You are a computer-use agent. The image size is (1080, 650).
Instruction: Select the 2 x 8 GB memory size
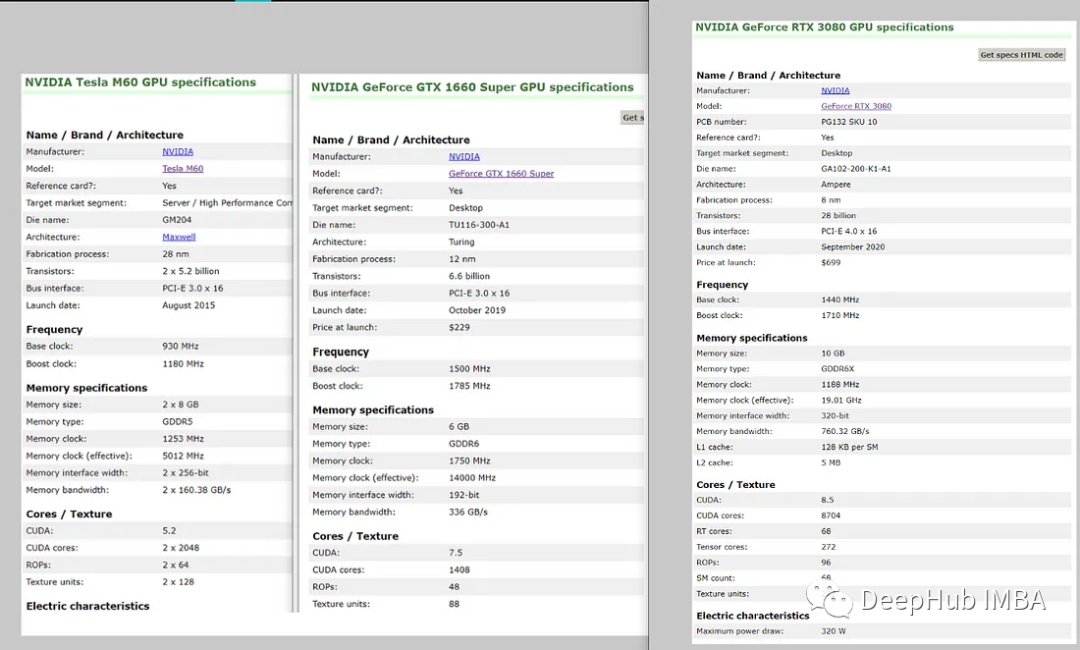[180, 405]
